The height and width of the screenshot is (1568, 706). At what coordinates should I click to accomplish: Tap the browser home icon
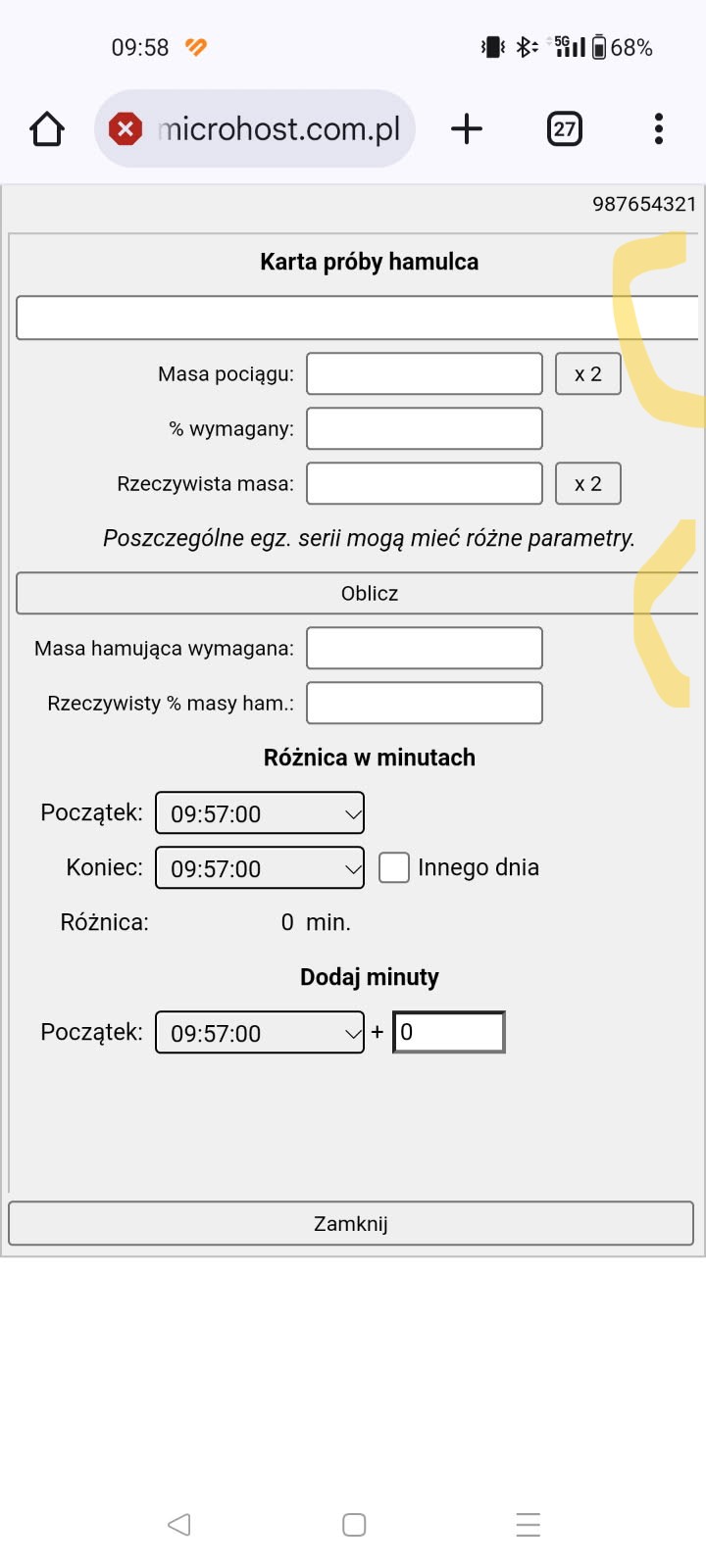click(x=47, y=128)
